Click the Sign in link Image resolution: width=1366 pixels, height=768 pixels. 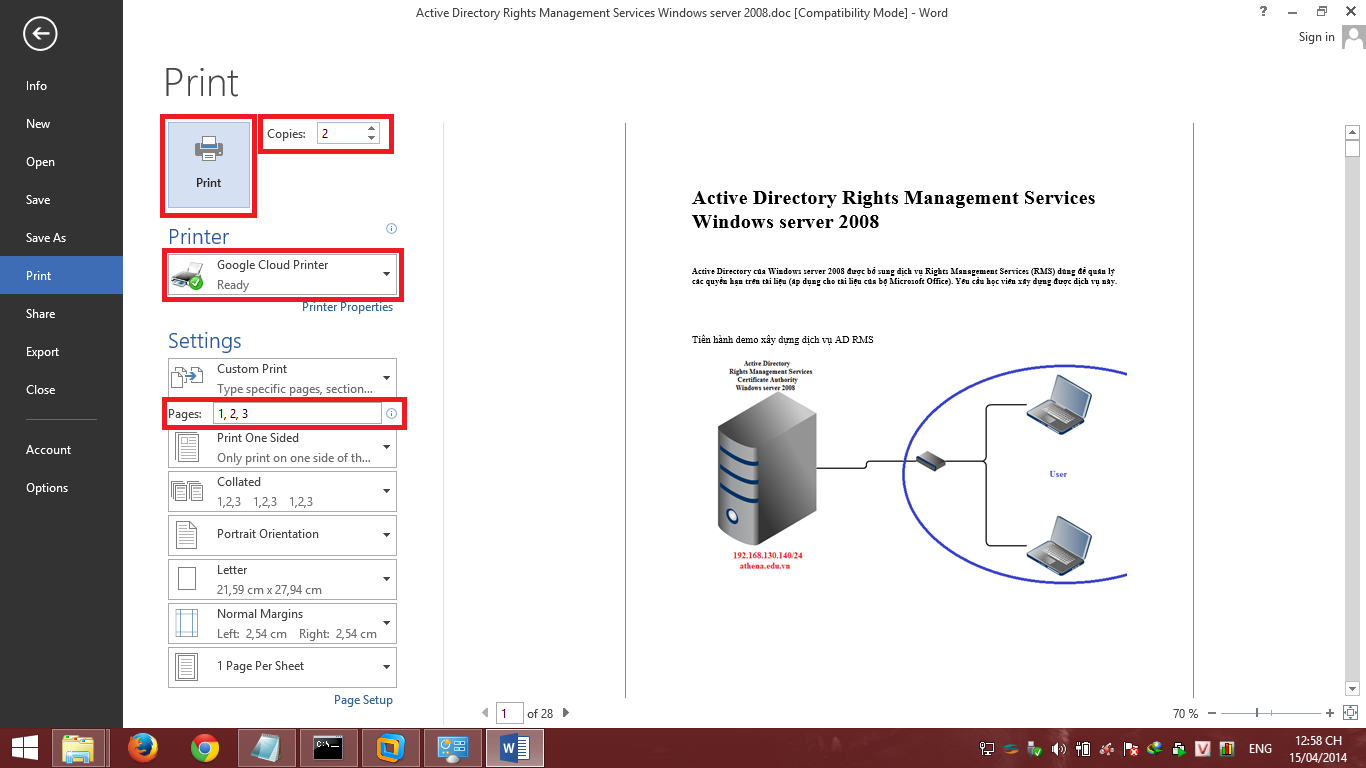(x=1316, y=37)
